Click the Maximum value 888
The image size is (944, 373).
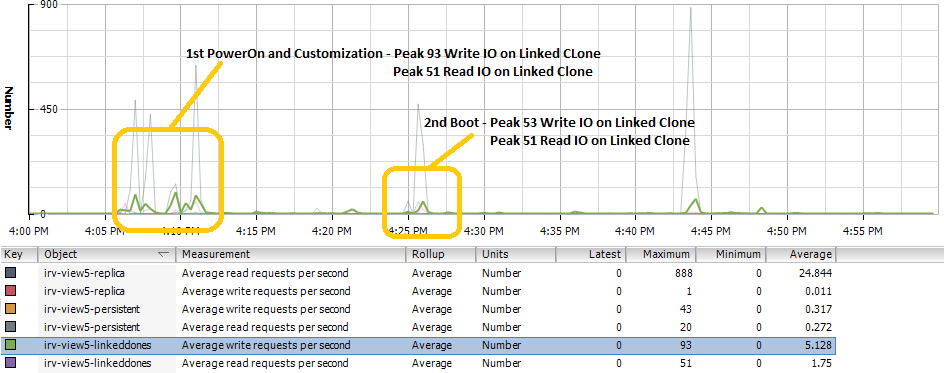[x=683, y=273]
